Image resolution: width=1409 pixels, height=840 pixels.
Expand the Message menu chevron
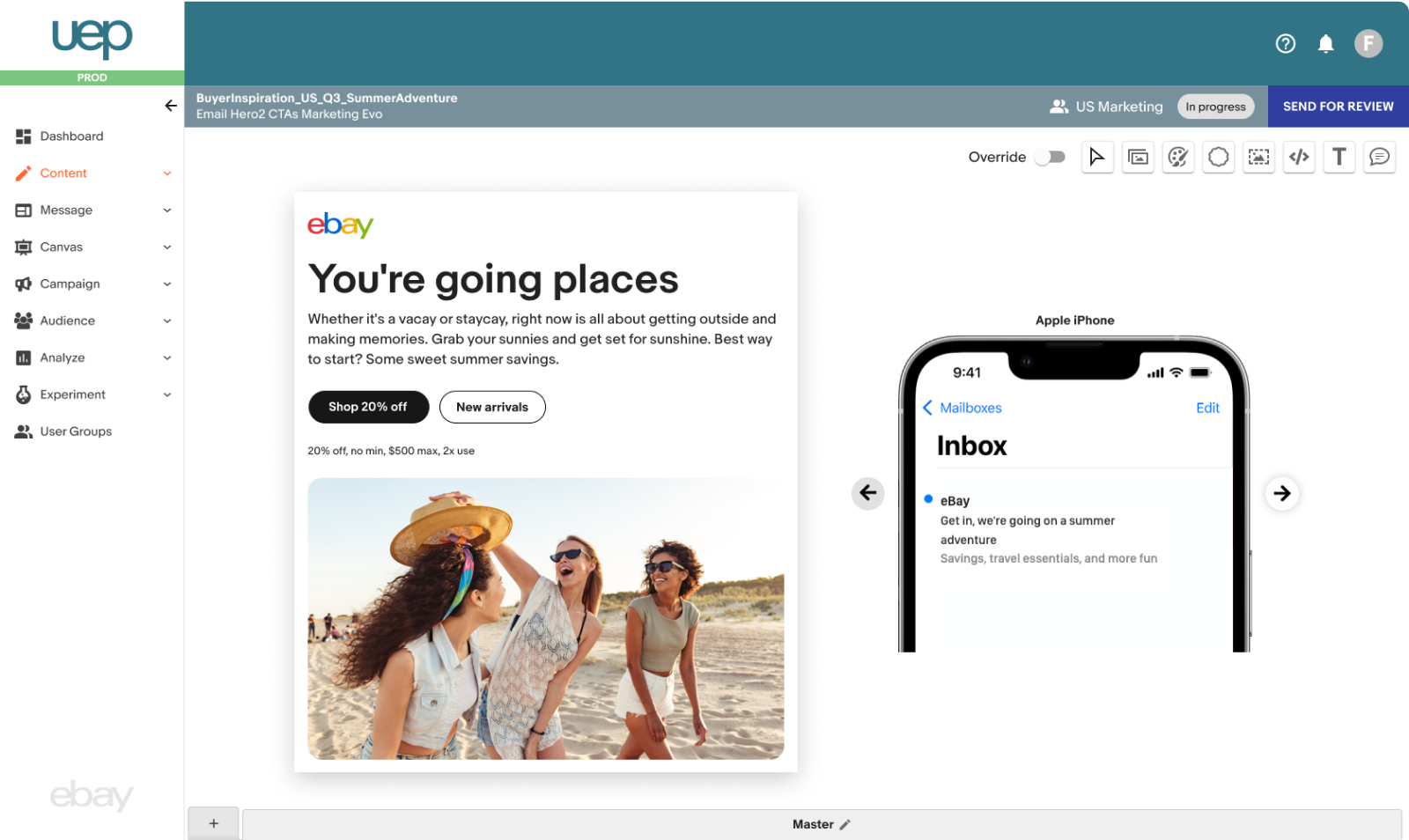click(x=167, y=210)
